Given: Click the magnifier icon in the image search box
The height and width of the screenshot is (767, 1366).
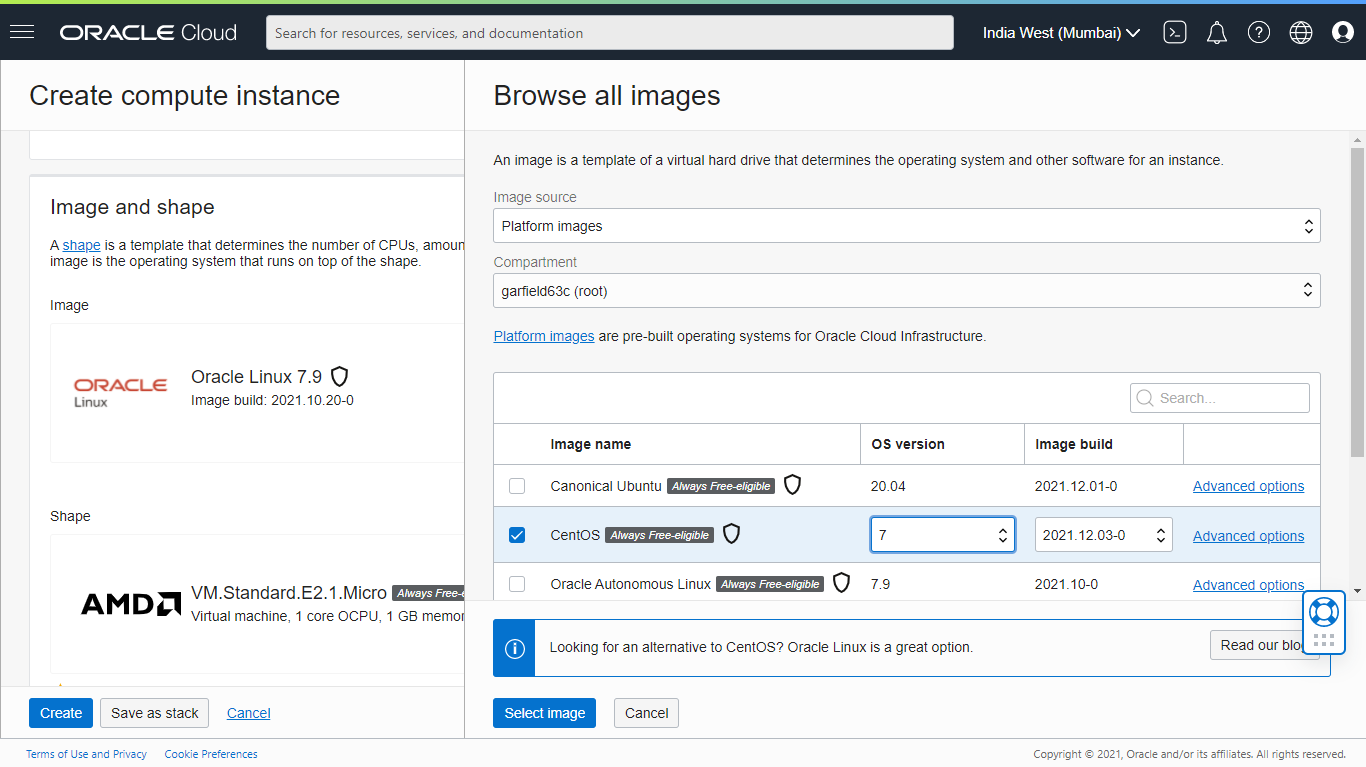Looking at the screenshot, I should pos(1145,398).
